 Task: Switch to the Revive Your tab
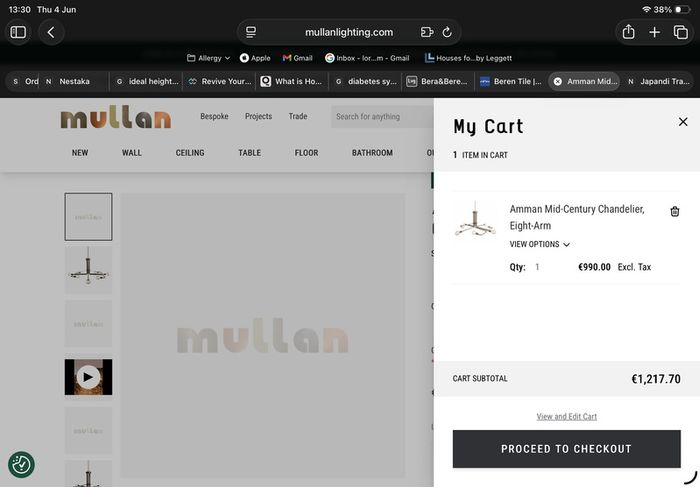220,81
